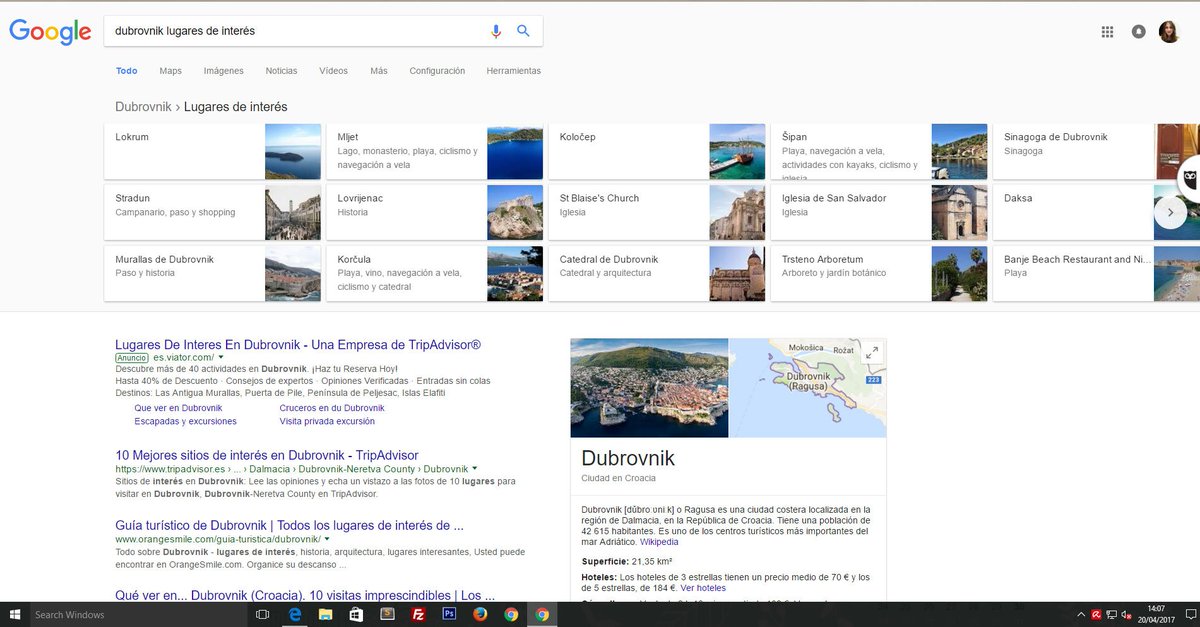Click 'Visita privada excursión' sitelink

point(327,422)
